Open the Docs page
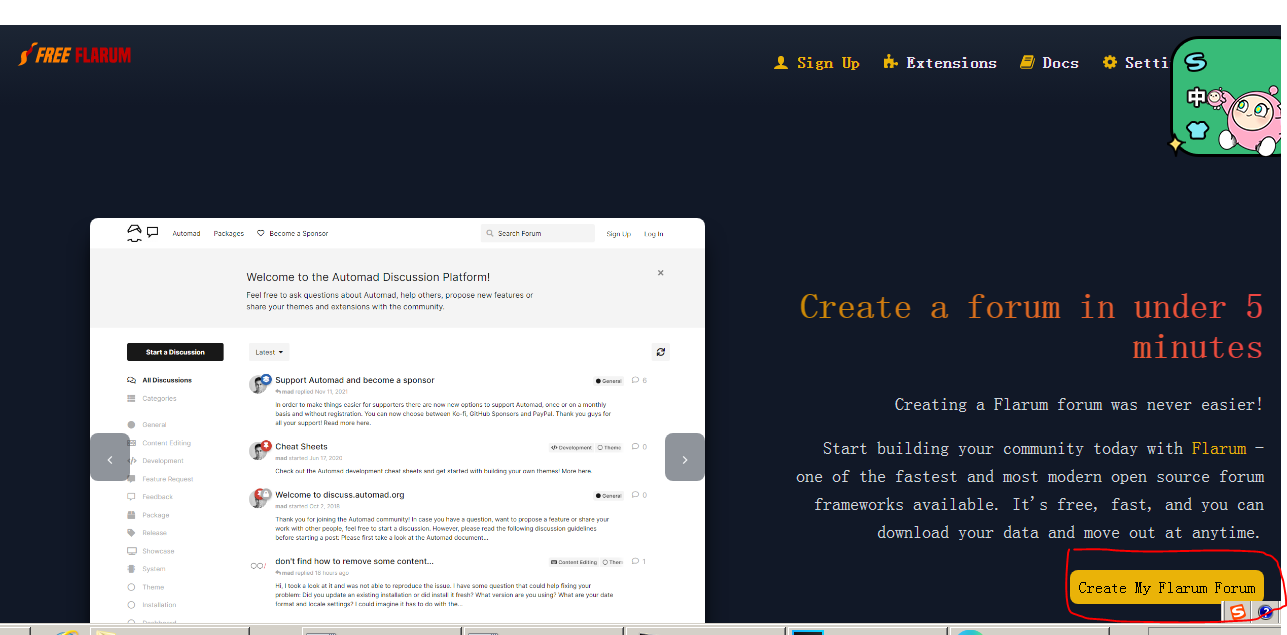 coord(1049,63)
